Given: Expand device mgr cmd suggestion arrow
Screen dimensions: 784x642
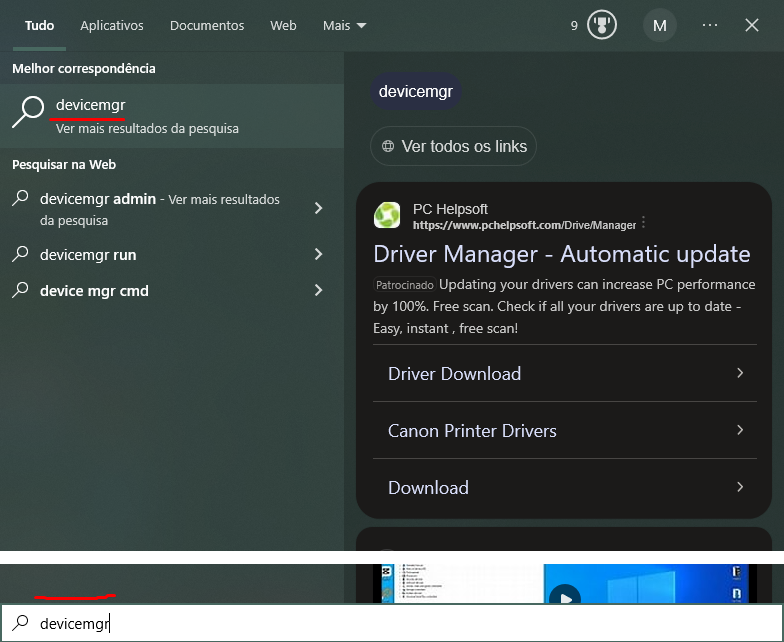Looking at the screenshot, I should tap(318, 290).
